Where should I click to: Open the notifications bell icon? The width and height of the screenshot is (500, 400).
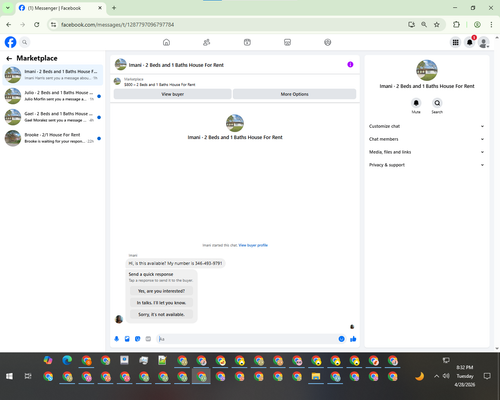[470, 42]
